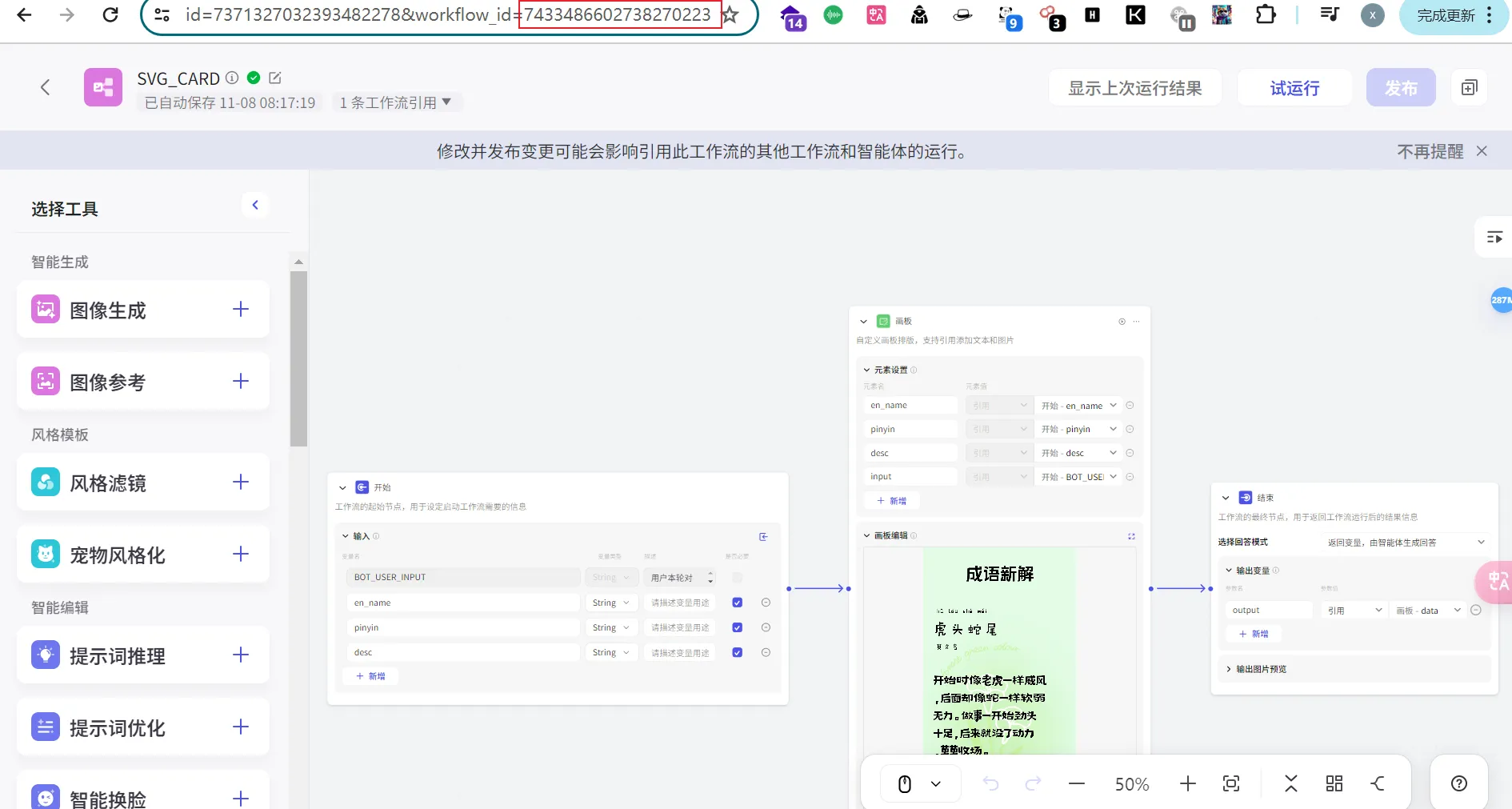Click the tool panel vertical scrollbar
This screenshot has width=1512, height=809.
pyautogui.click(x=298, y=358)
